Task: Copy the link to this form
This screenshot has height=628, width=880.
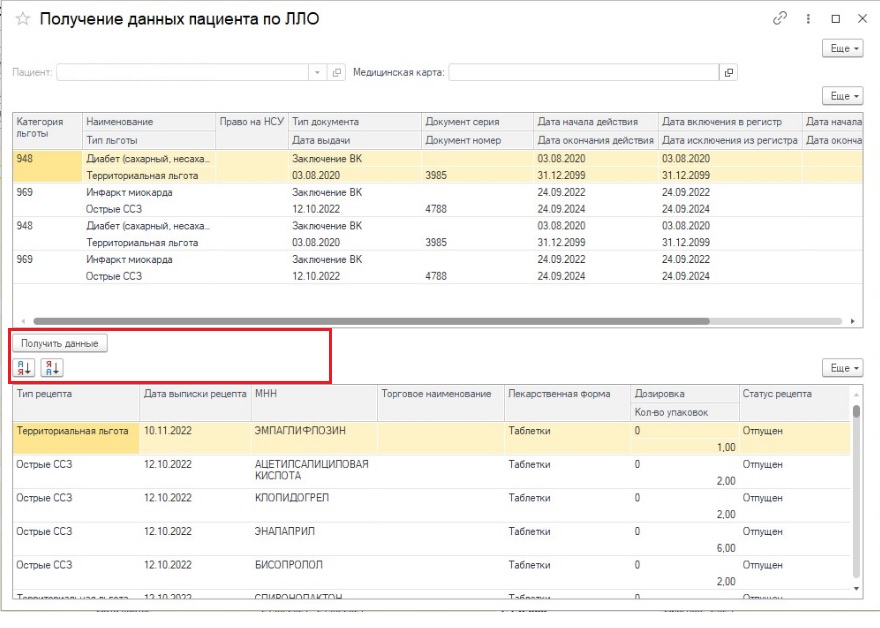Action: (780, 19)
